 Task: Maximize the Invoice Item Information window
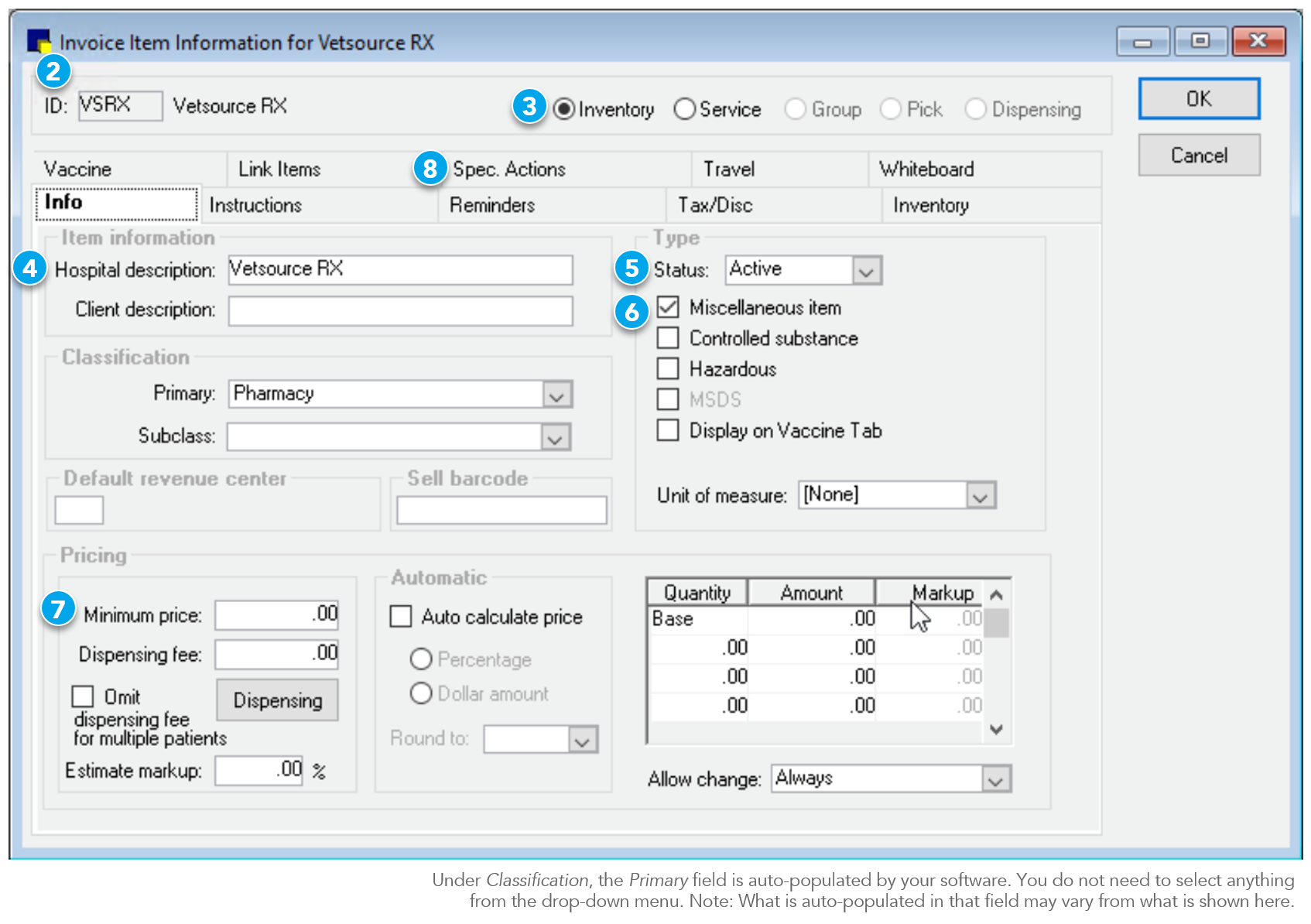click(x=1200, y=41)
